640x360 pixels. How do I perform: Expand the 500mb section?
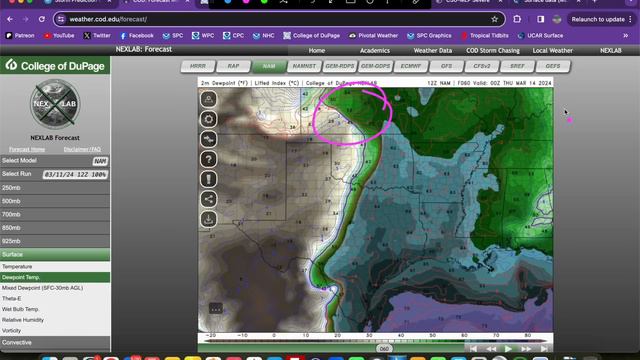coord(55,201)
